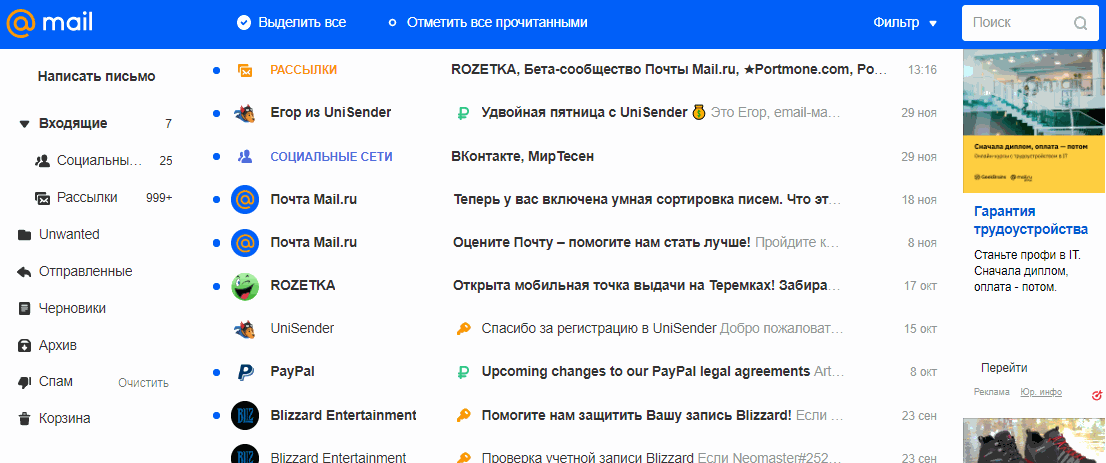
Task: Click the red ad-settings icon next to Юр. инфо
Action: tap(1096, 393)
